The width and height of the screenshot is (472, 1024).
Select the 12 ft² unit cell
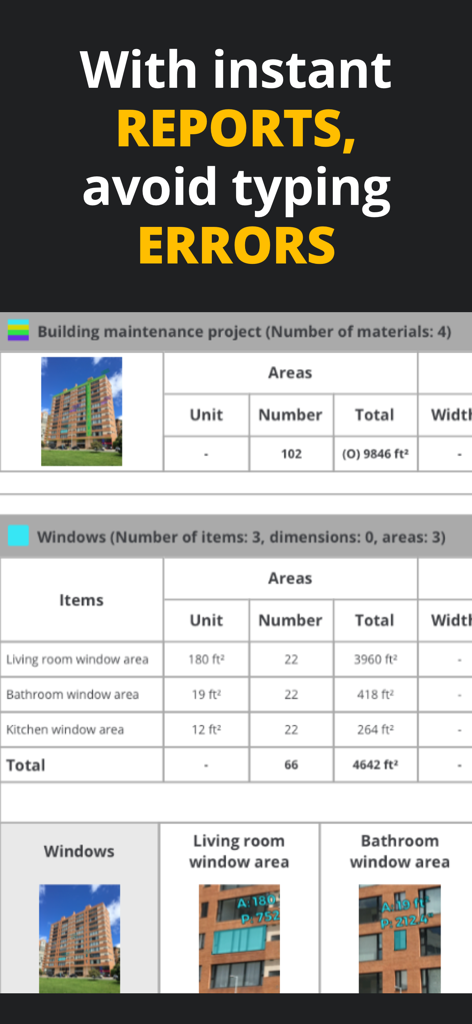pyautogui.click(x=206, y=729)
